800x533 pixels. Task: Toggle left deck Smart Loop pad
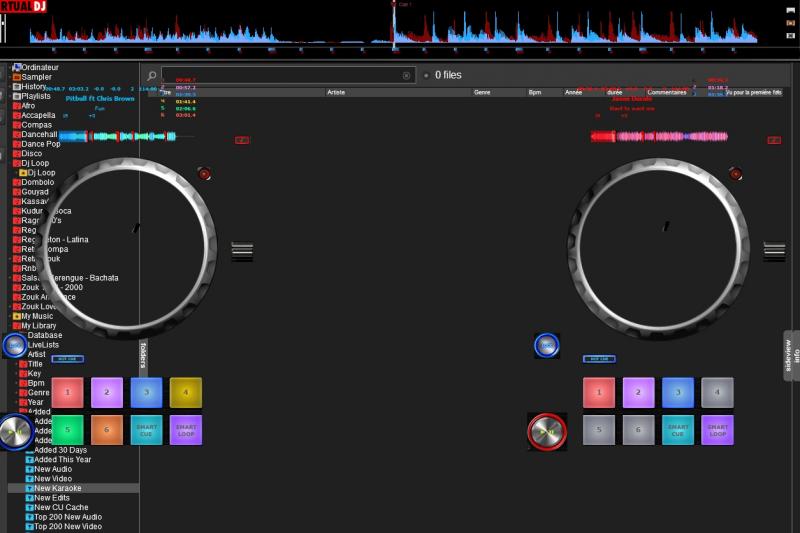pyautogui.click(x=185, y=430)
